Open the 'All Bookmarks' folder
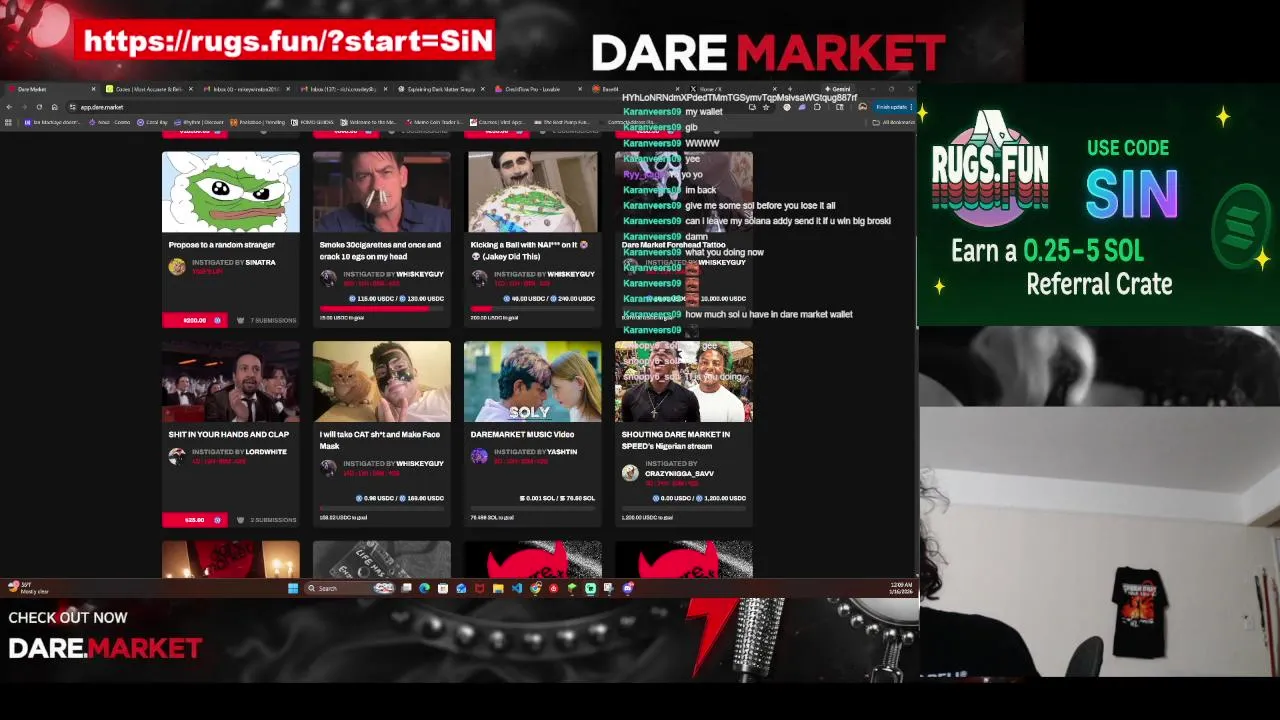1280x720 pixels. point(894,122)
